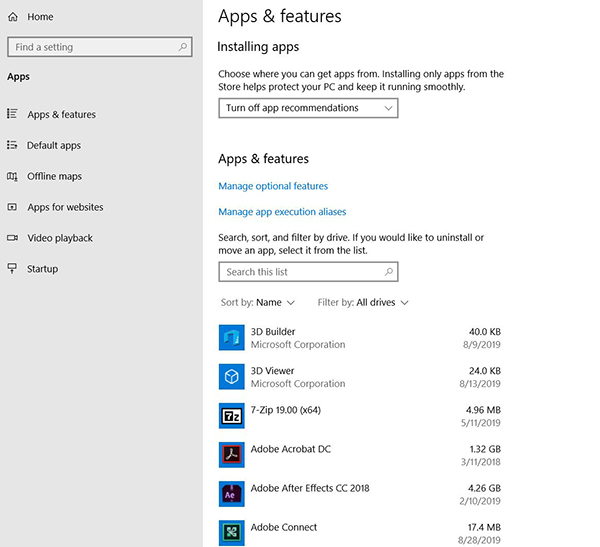Select the 3D Viewer app name

pyautogui.click(x=272, y=371)
